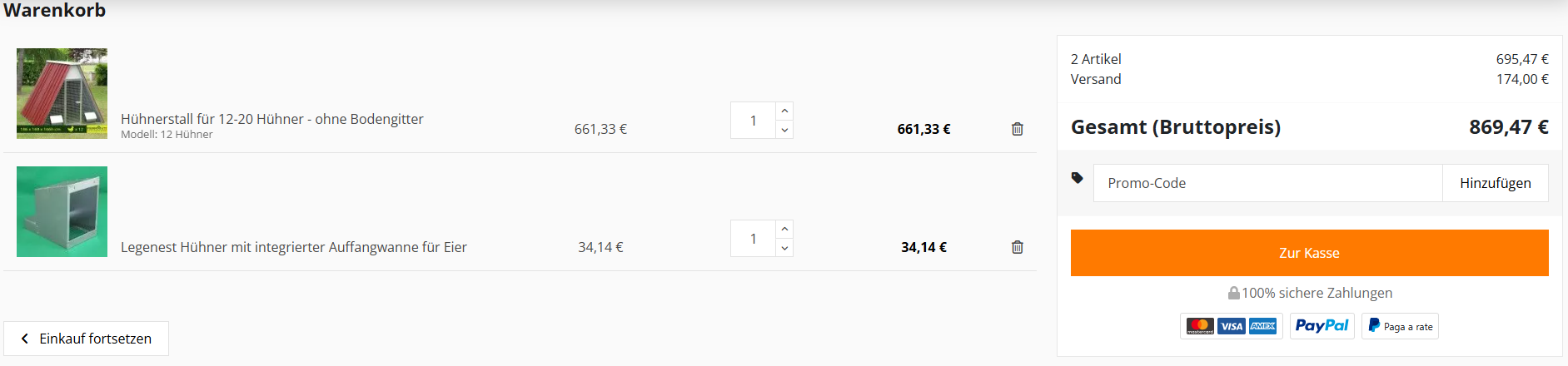This screenshot has height=366, width=1568.
Task: Decrease Legenest quantity with down arrow
Action: tap(784, 248)
